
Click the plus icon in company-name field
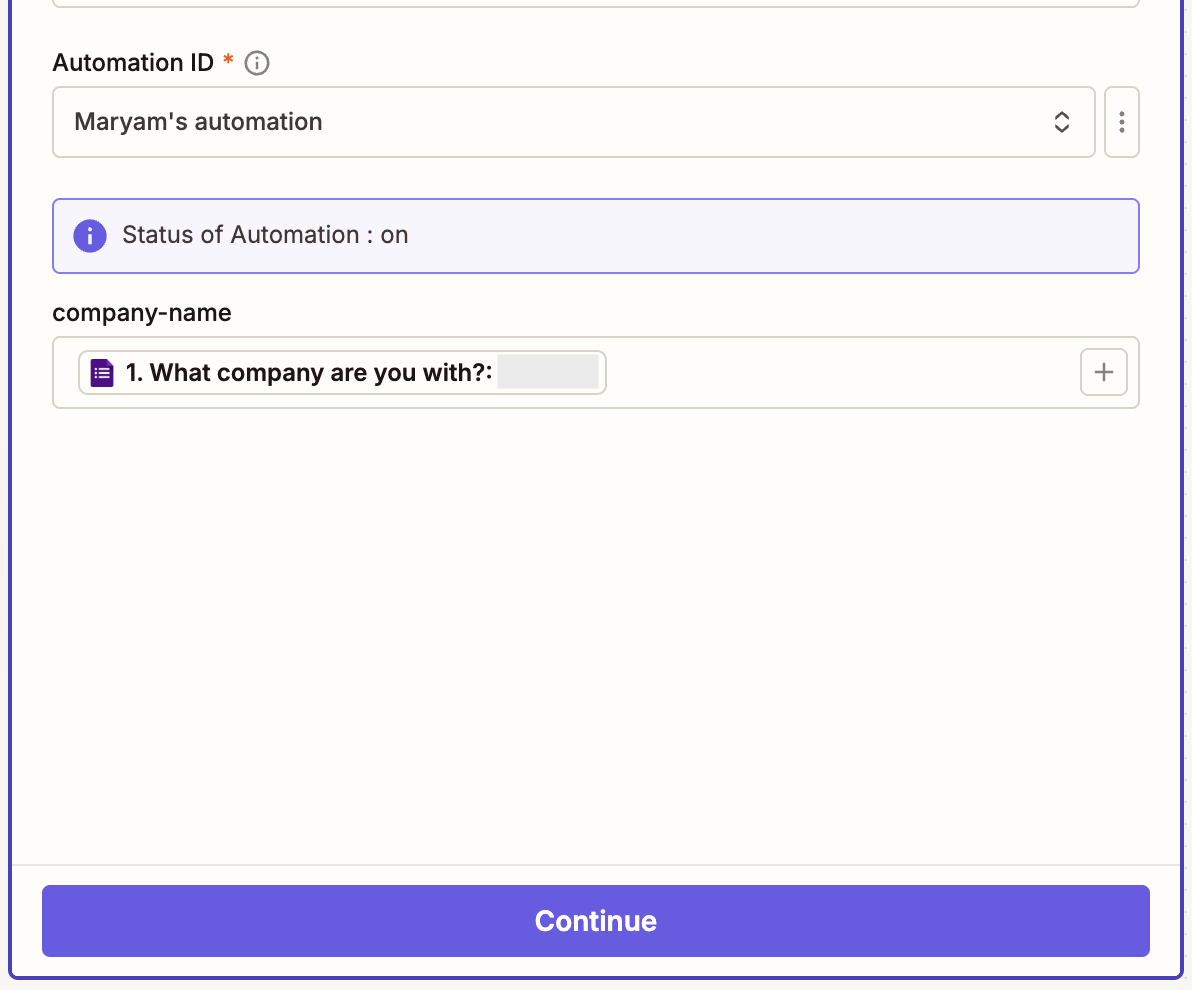point(1103,372)
